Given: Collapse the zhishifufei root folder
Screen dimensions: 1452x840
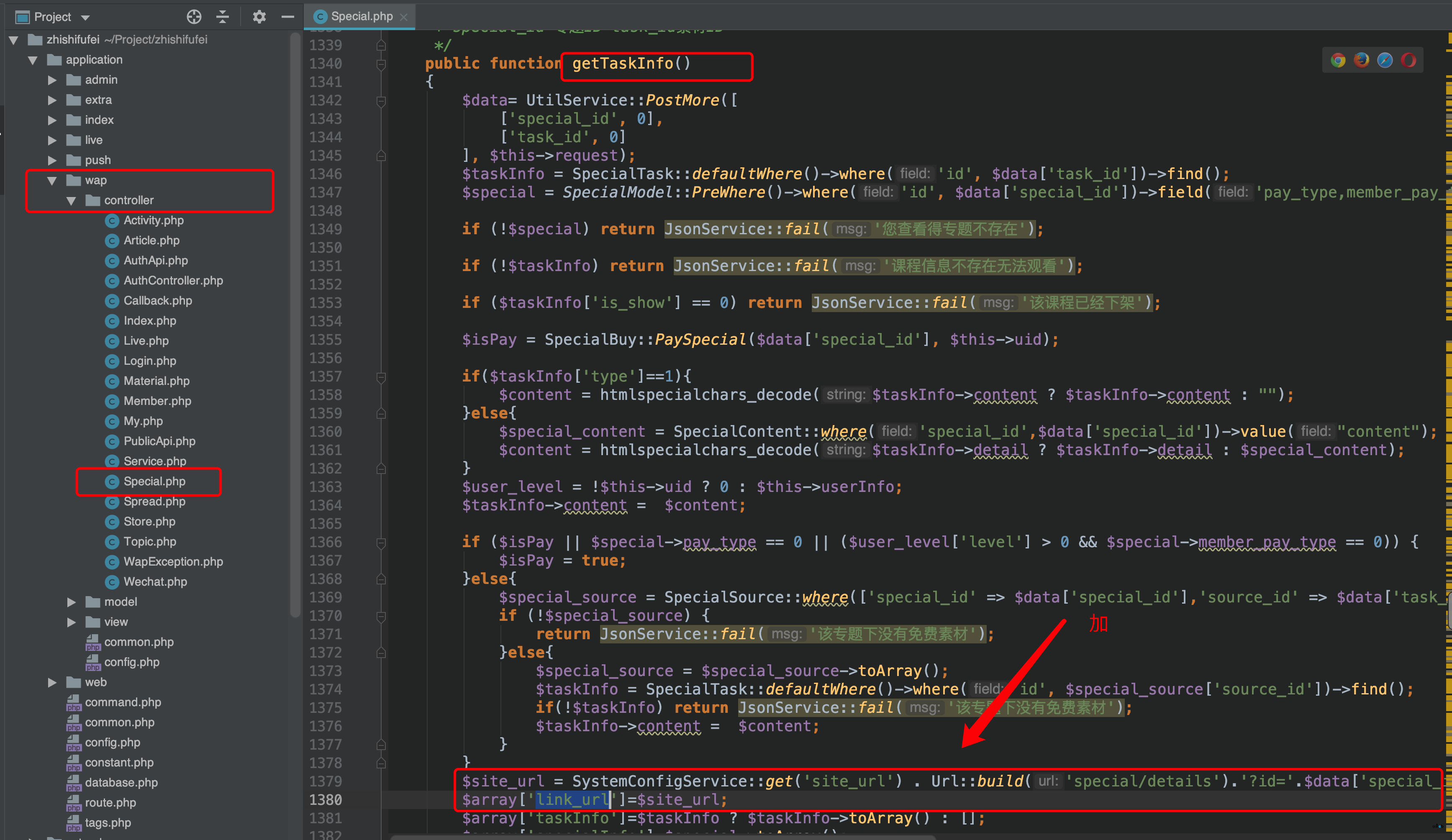Looking at the screenshot, I should click(14, 40).
